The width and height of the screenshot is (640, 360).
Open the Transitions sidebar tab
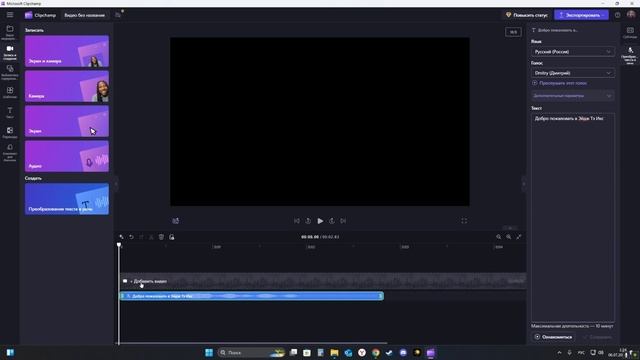click(10, 133)
